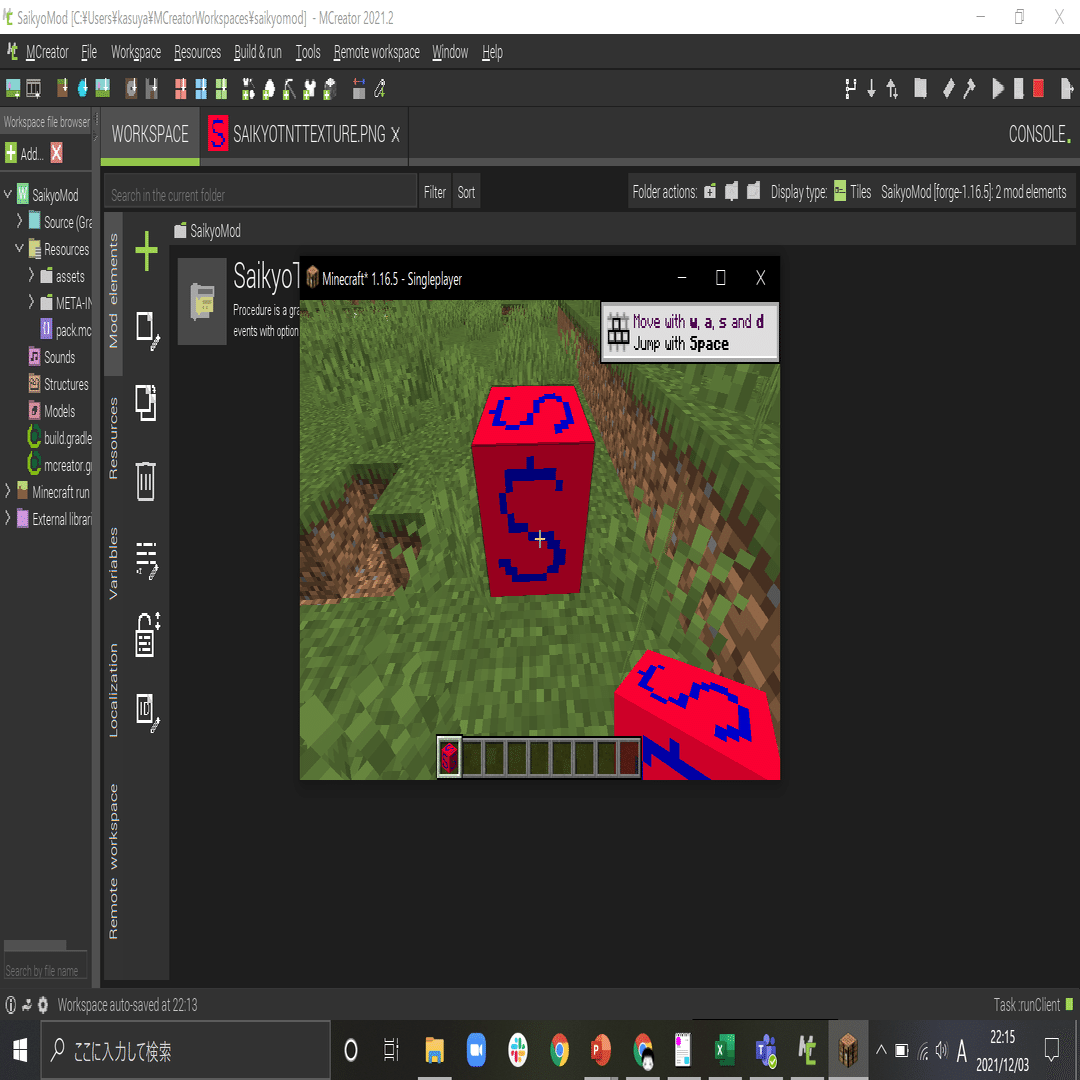This screenshot has width=1080, height=1080.
Task: Click the Sort button
Action: (466, 191)
